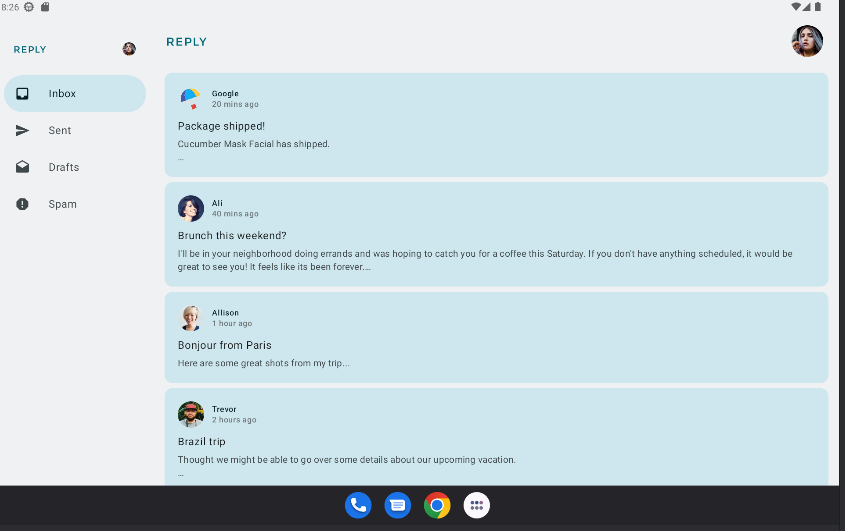
Task: Open the Drafts folder
Action: (x=75, y=167)
